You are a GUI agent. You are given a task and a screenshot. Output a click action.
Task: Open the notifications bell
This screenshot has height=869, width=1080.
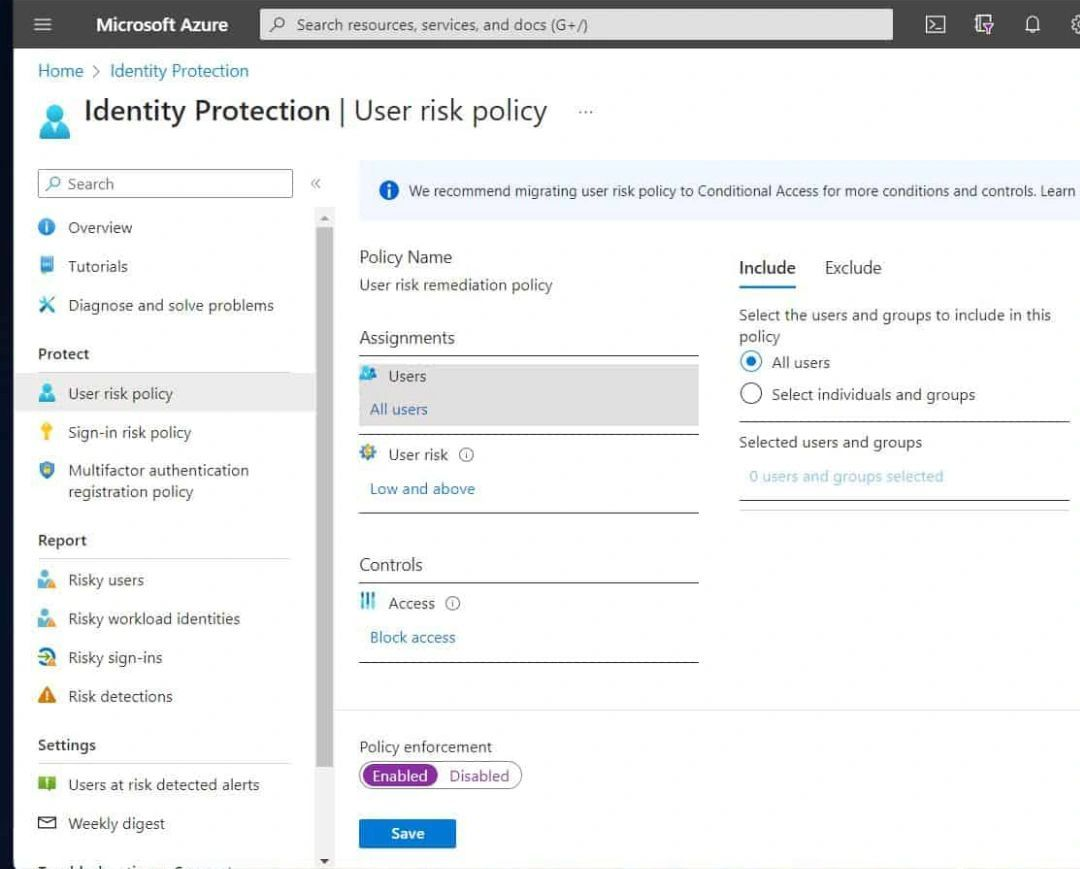click(x=1032, y=25)
